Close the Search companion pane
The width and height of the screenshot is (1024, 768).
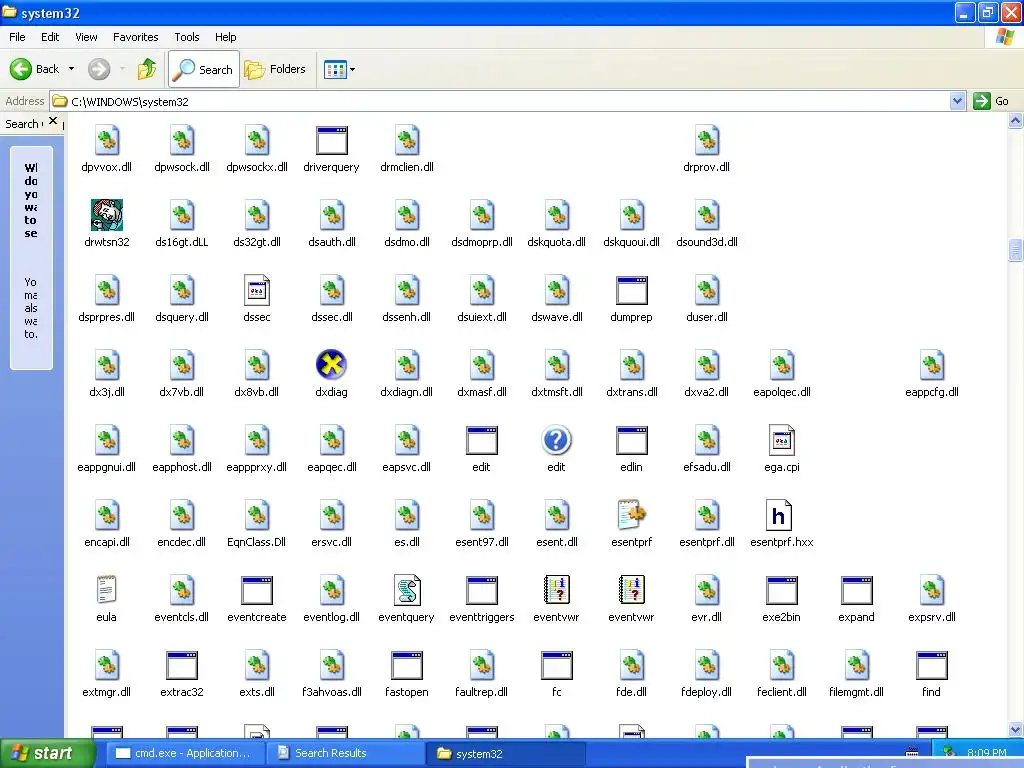pyautogui.click(x=53, y=121)
